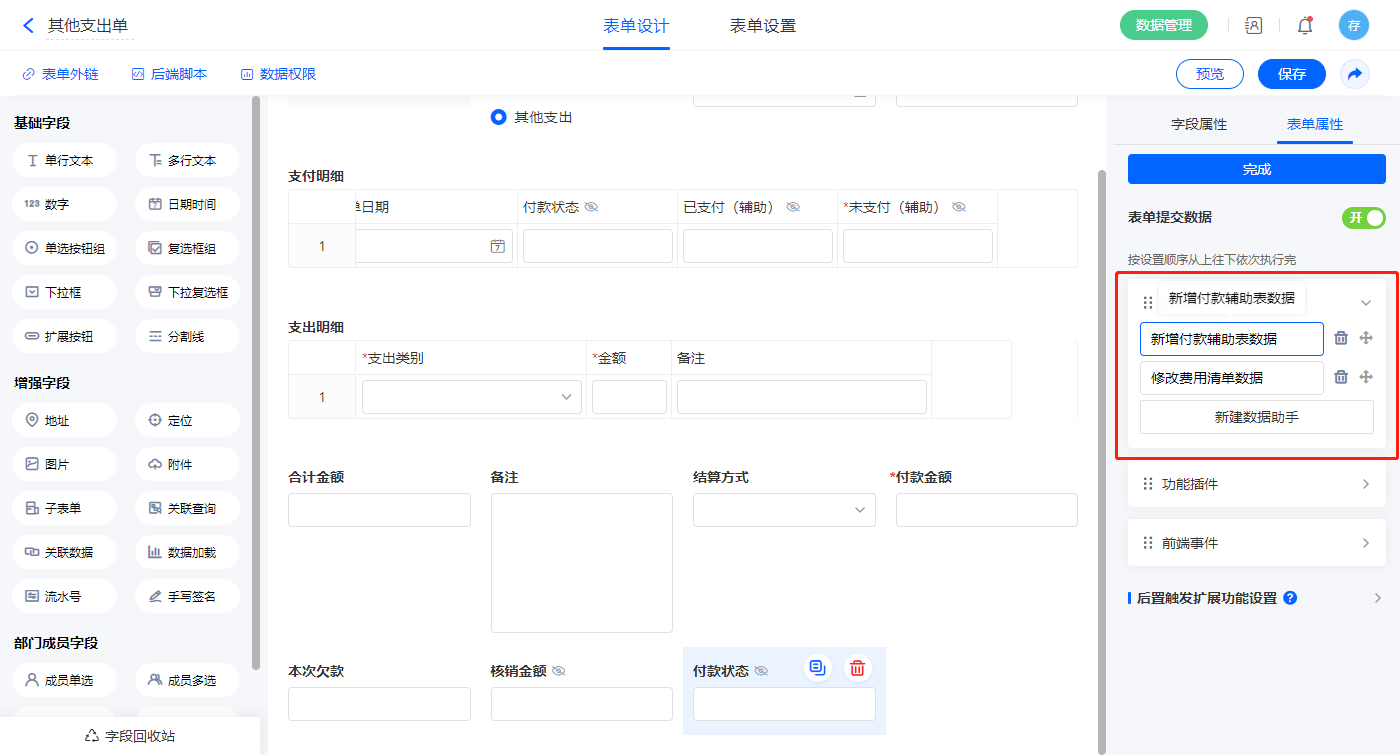The width and height of the screenshot is (1400, 755).
Task: Click the share arrow icon beside 保存
Action: point(1354,74)
